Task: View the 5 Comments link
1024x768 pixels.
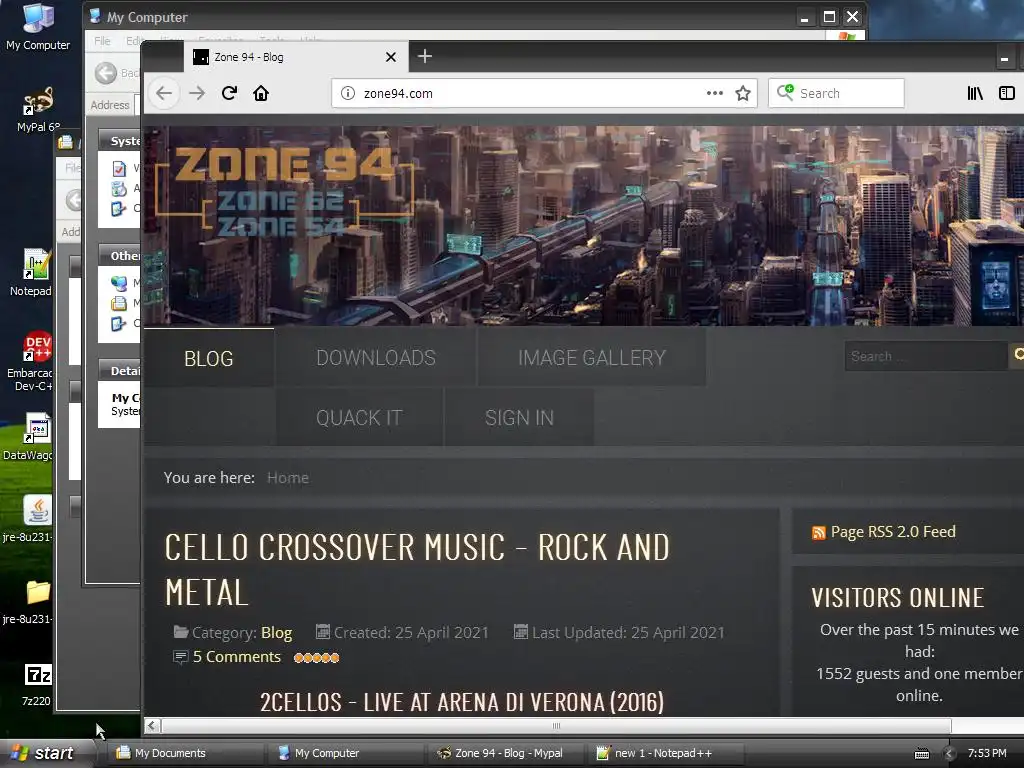Action: pyautogui.click(x=236, y=657)
